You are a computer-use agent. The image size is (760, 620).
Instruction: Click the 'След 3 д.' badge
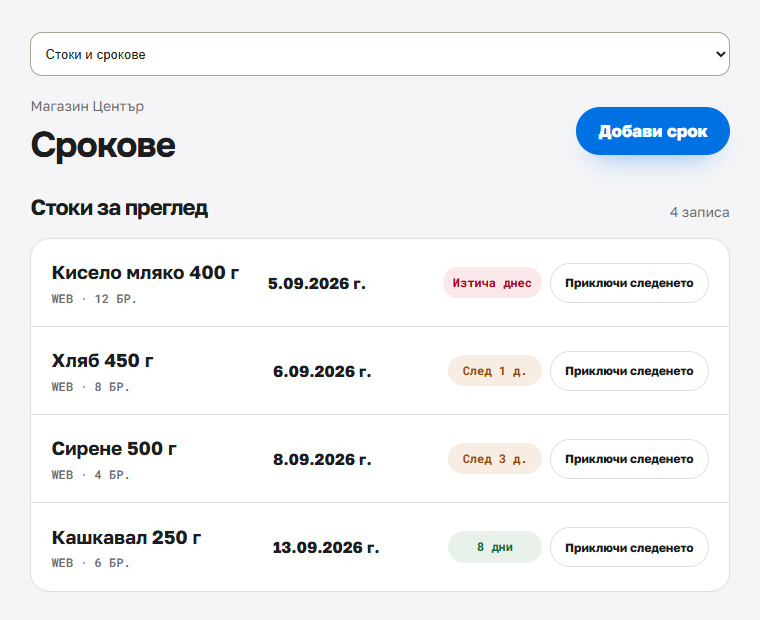pos(494,459)
